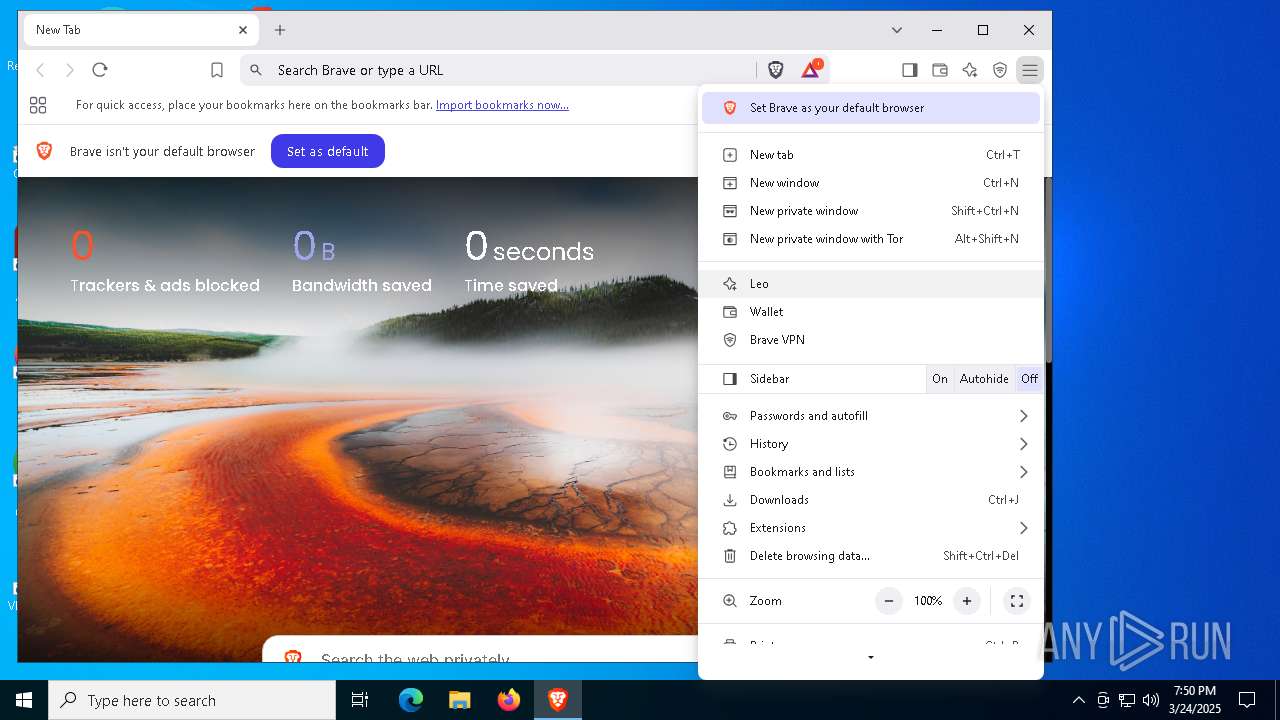
Task: Click the back navigation arrow
Action: click(x=41, y=70)
